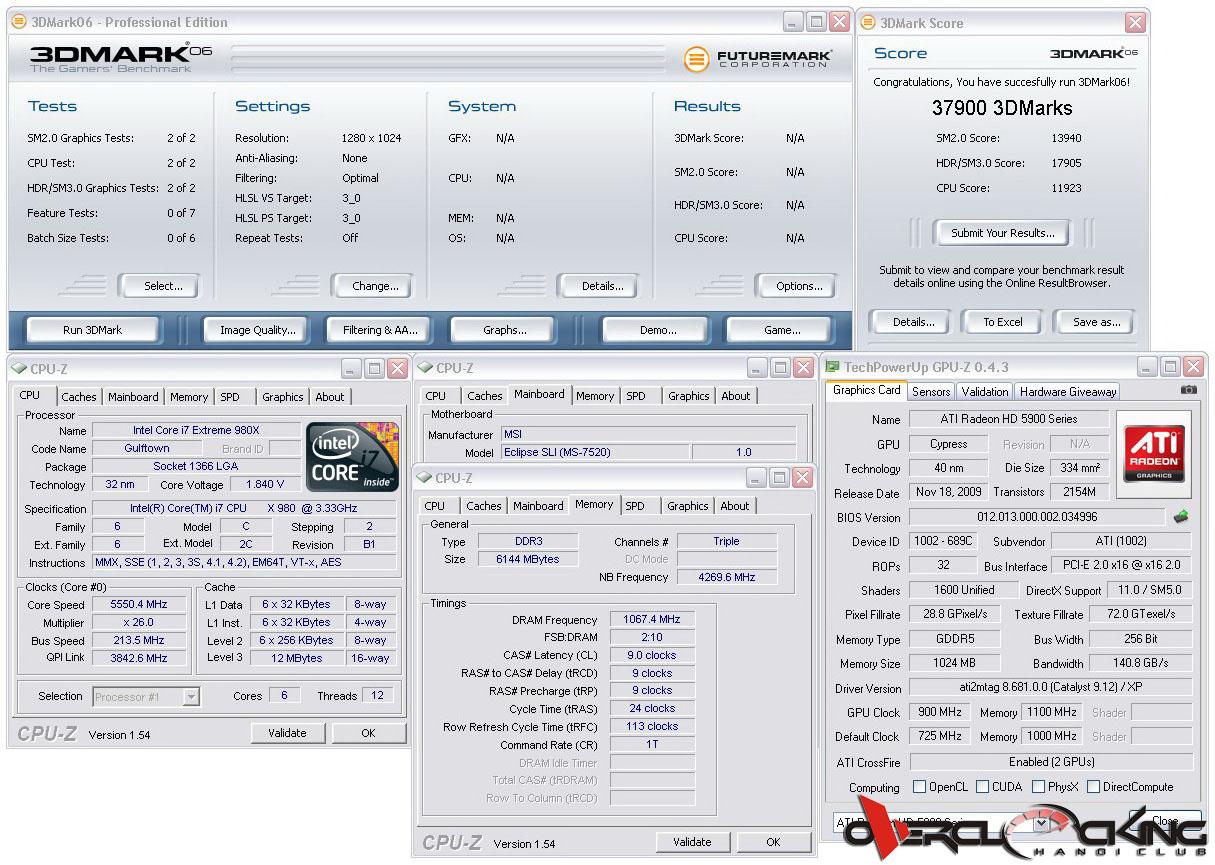Click the BIOS Version field in GPU-Z

1036,517
